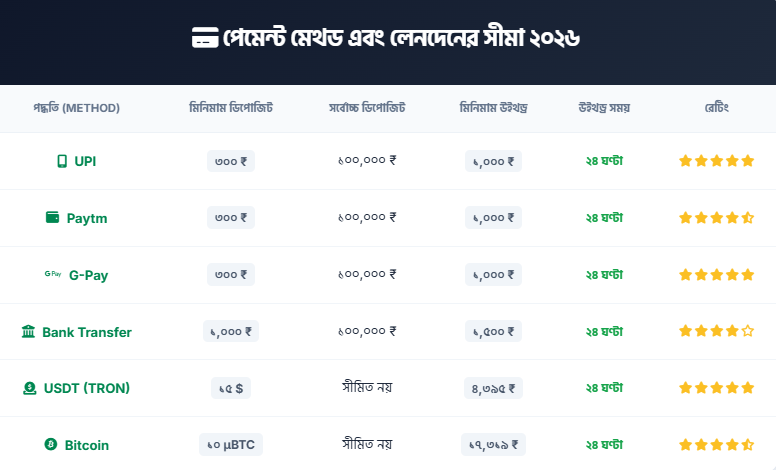Viewport: 776px width, 470px height.
Task: Click the Paytm star rating
Action: point(716,218)
